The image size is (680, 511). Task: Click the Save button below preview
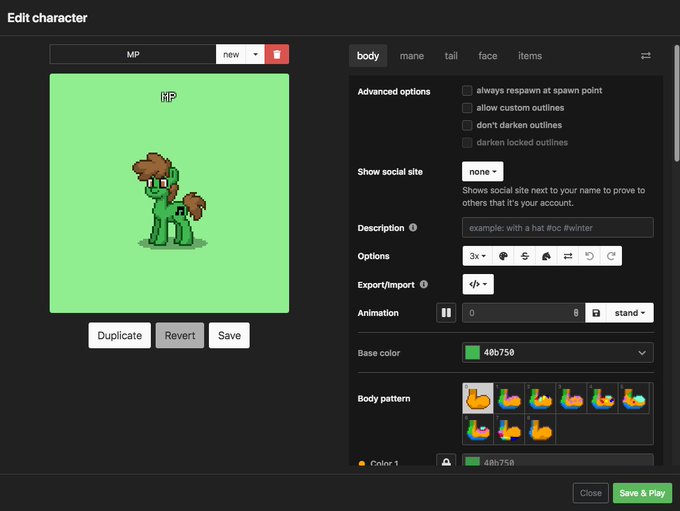(229, 335)
